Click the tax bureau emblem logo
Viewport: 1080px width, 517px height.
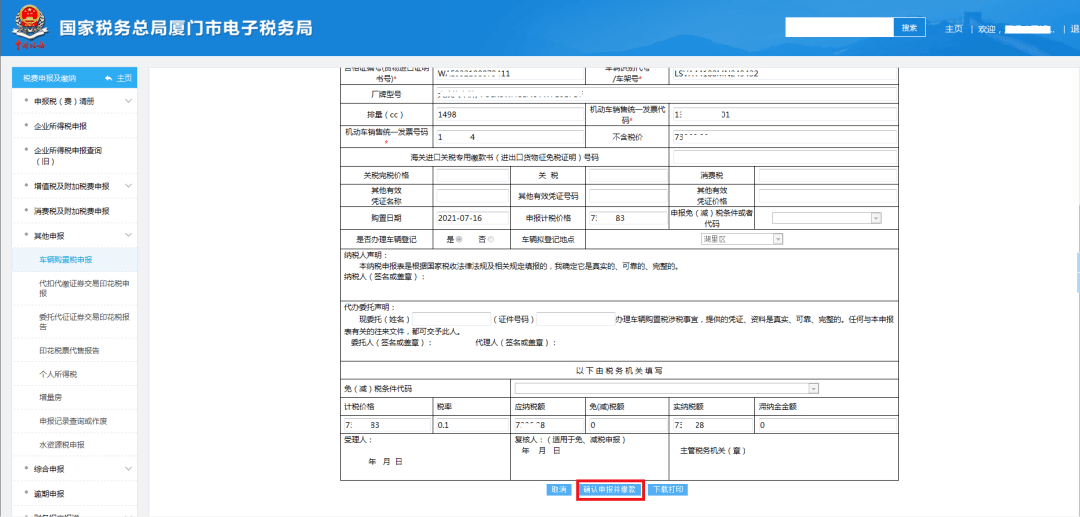tap(28, 28)
